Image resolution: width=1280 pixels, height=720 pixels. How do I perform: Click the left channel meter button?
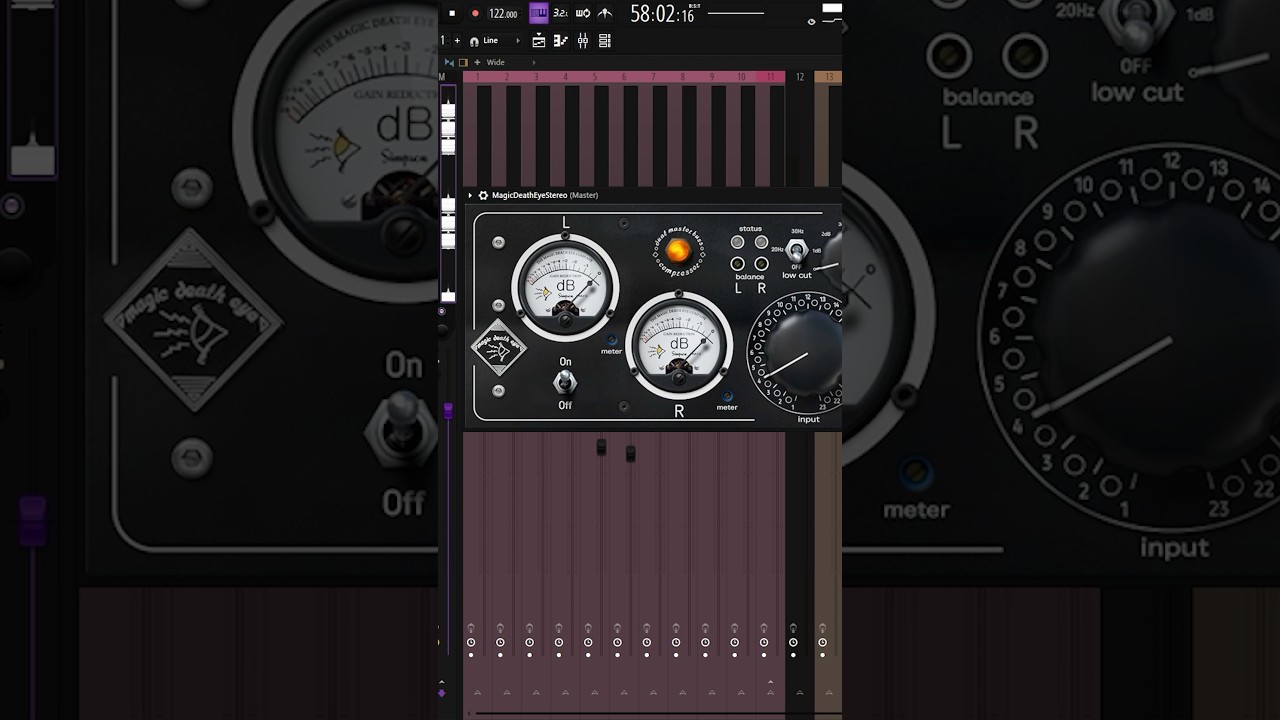tap(612, 342)
